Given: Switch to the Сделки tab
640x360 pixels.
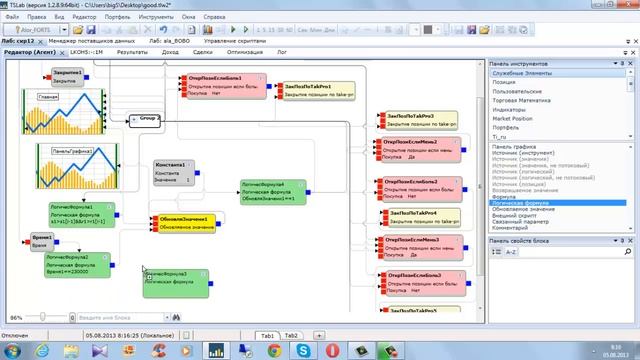Looking at the screenshot, I should [202, 52].
